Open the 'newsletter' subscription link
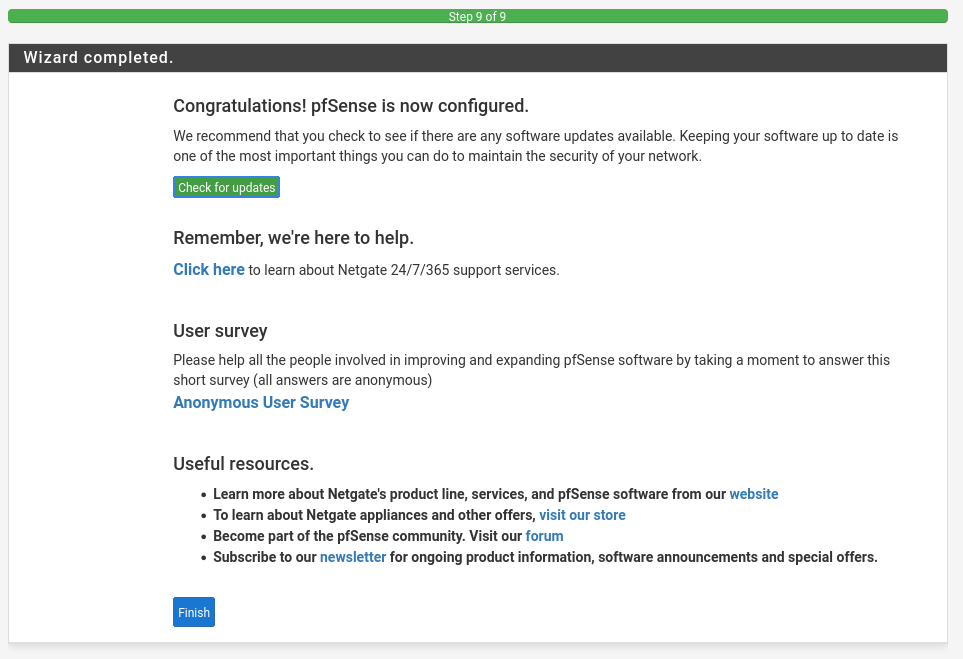This screenshot has width=963, height=659. pyautogui.click(x=352, y=557)
